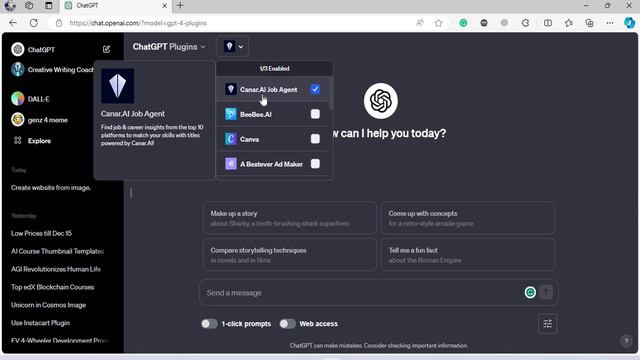
Task: Click the A Bestever Ad Maker icon
Action: (x=231, y=164)
